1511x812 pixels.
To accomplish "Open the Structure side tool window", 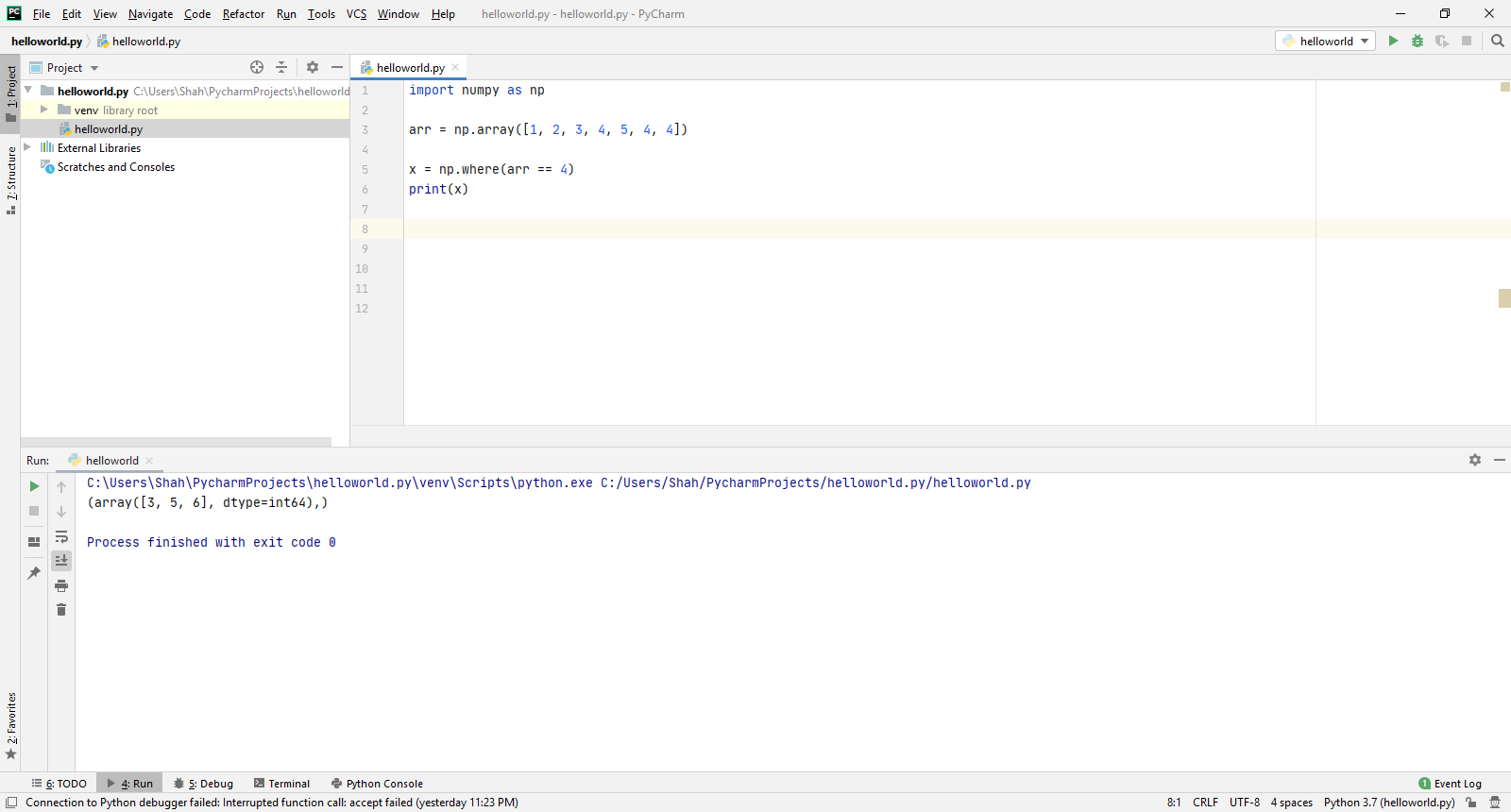I will 10,180.
